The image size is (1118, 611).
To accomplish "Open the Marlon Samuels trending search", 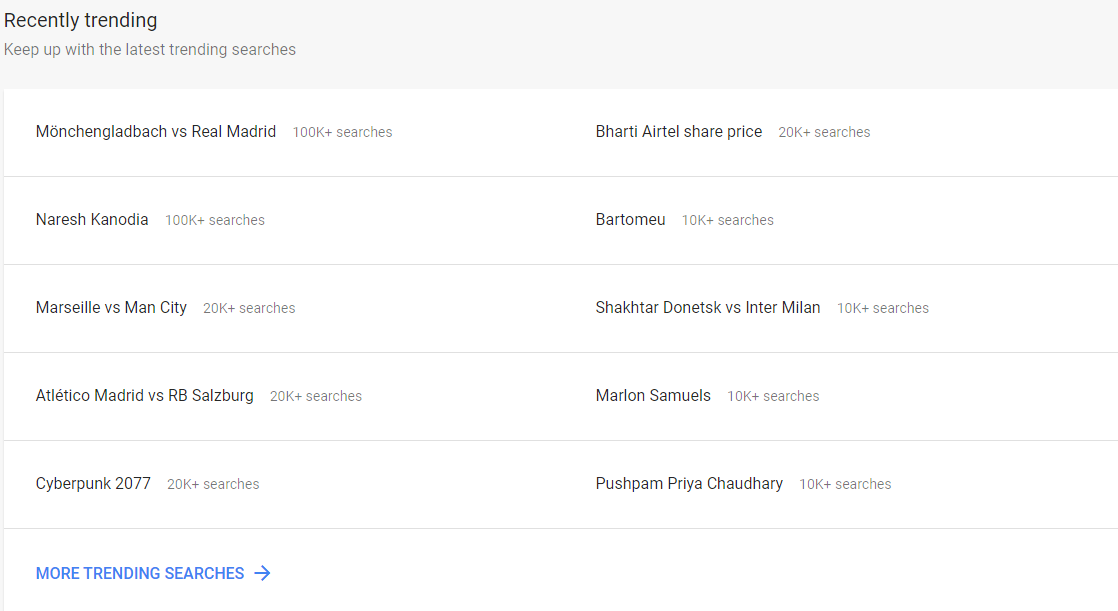I will click(x=653, y=396).
